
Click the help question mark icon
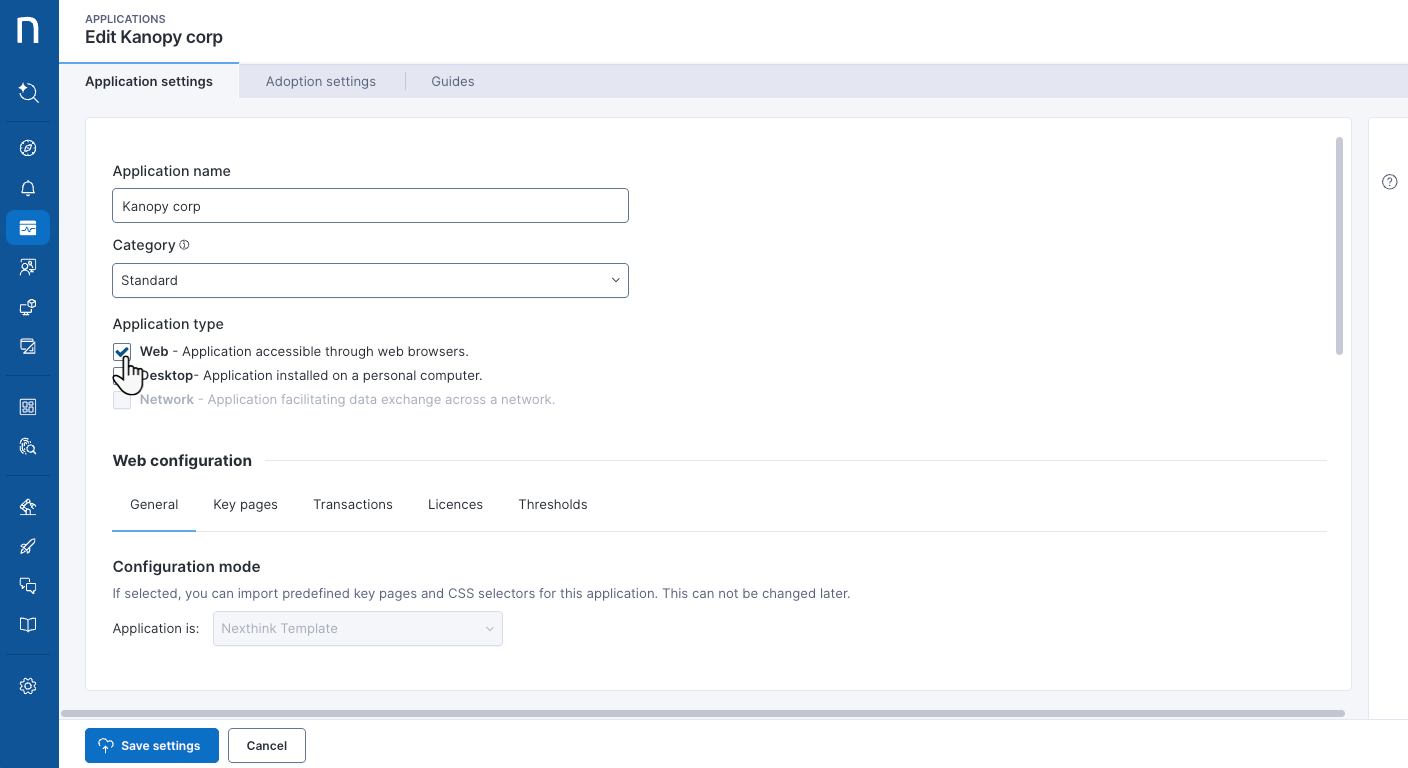click(x=1389, y=182)
